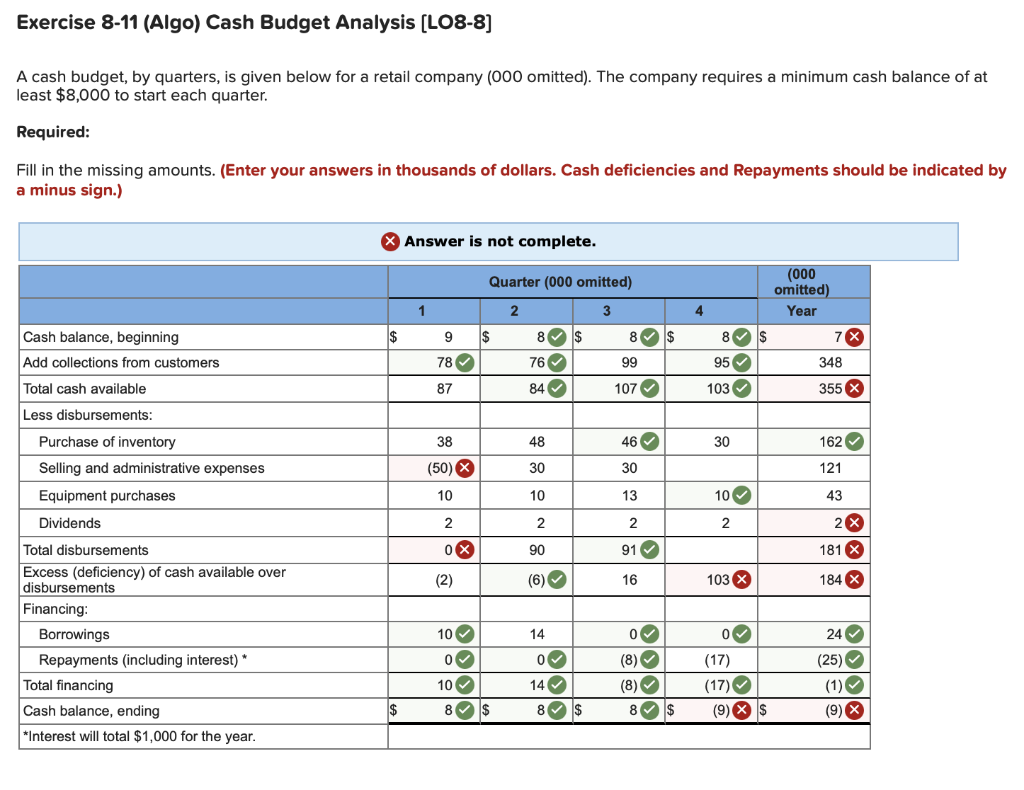The image size is (1024, 790).
Task: Click the red X icon beside 'Answer is not complete'
Action: pos(390,242)
